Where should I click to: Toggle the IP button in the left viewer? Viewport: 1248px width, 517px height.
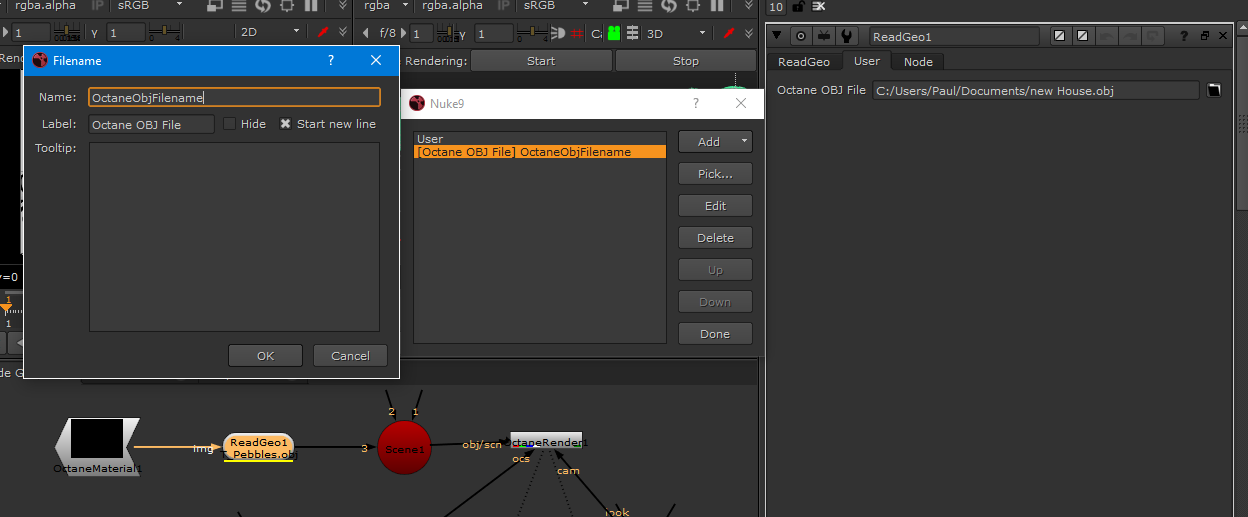point(98,6)
